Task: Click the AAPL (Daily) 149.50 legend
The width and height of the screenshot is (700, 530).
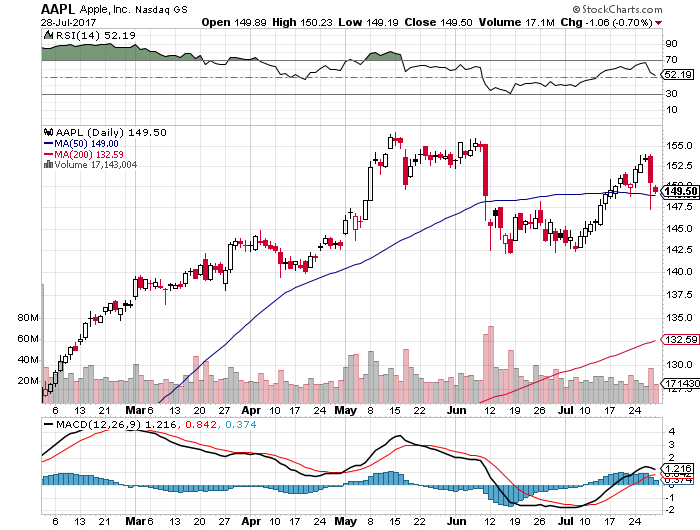Action: point(111,133)
